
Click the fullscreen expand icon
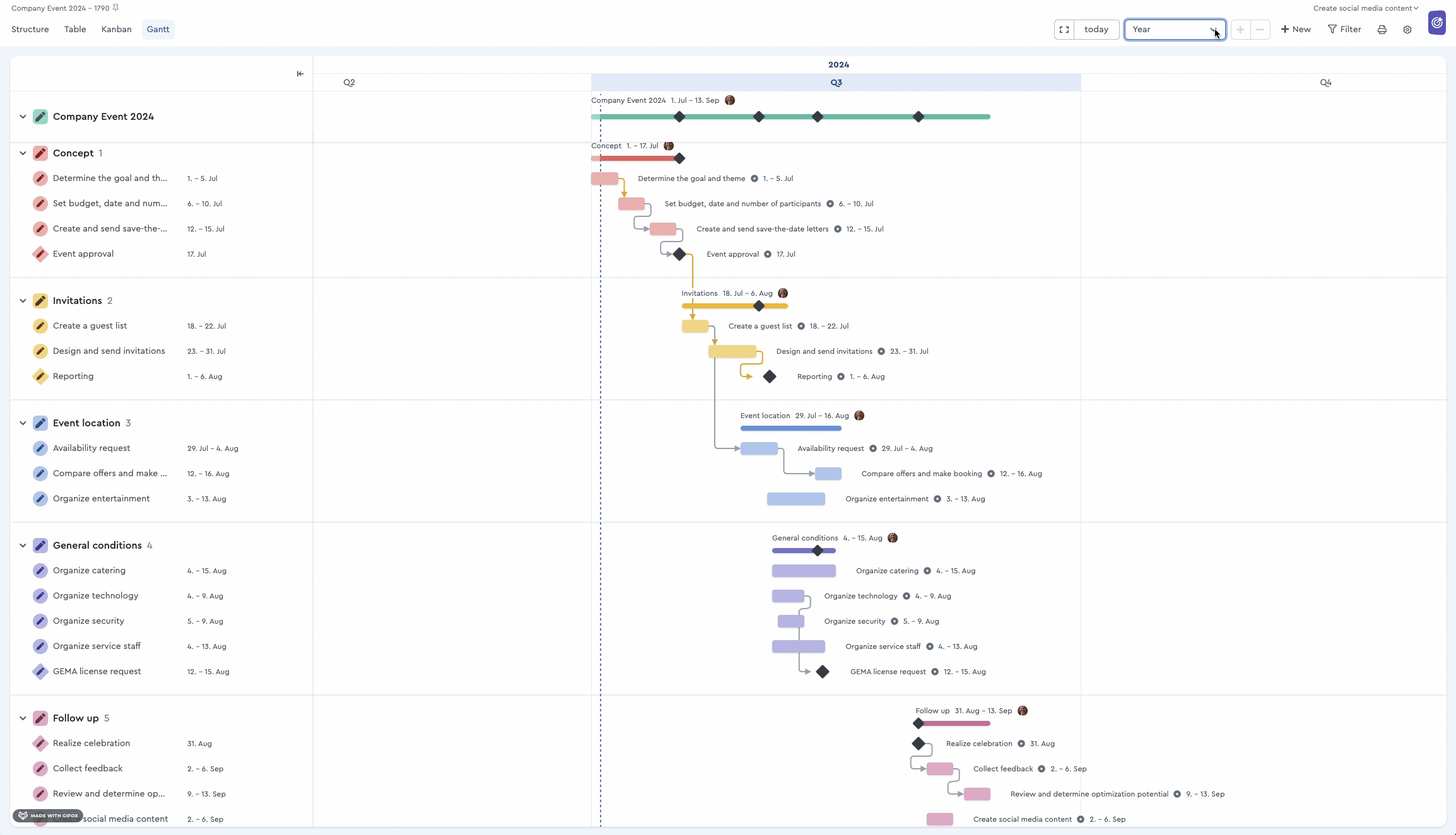[x=1064, y=29]
